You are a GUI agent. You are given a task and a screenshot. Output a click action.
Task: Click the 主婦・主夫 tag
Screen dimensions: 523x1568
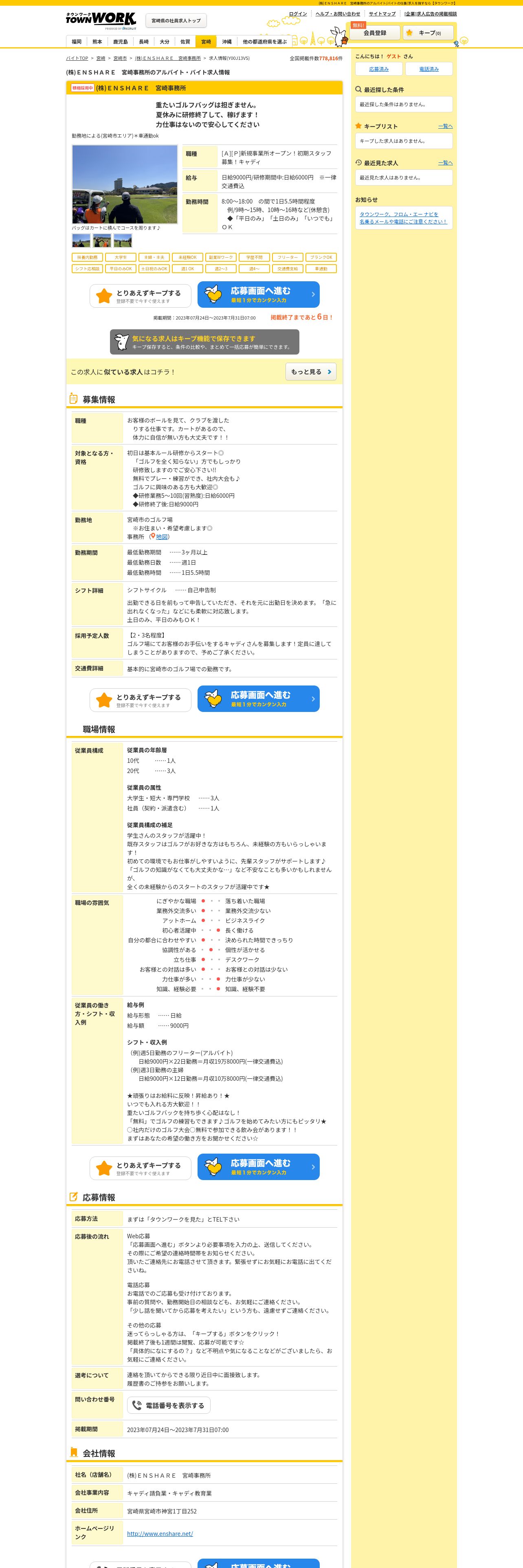[x=154, y=258]
